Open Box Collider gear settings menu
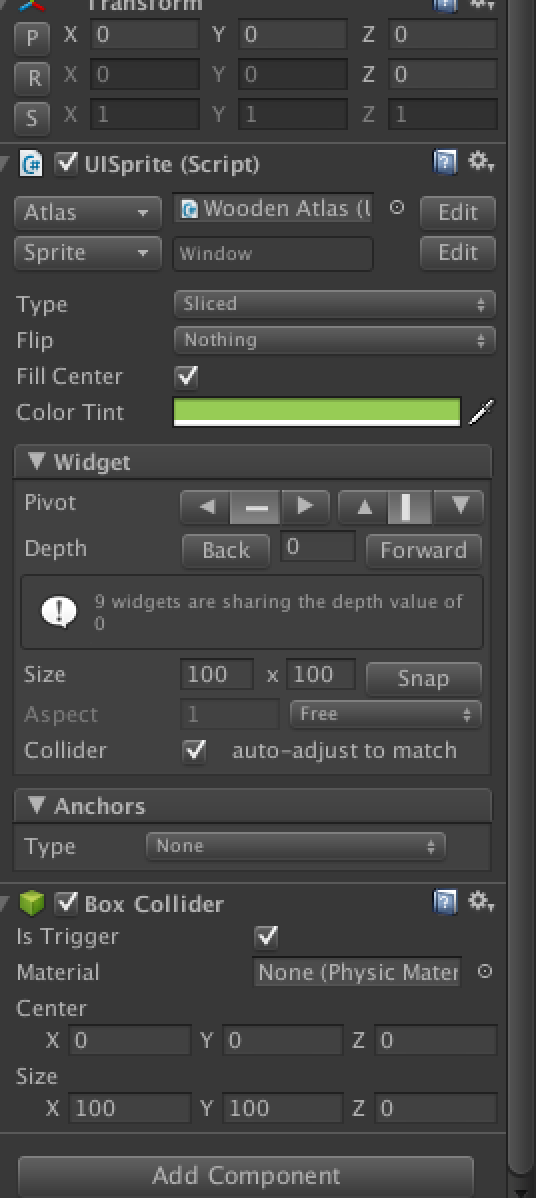Screen dimensions: 536x1198 [x=481, y=902]
